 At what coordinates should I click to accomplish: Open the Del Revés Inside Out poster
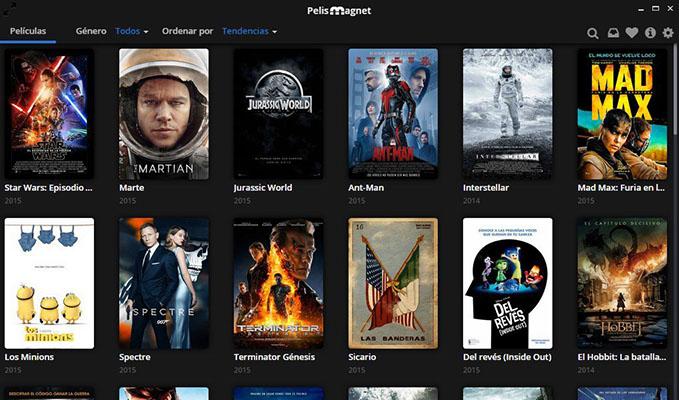(x=508, y=283)
